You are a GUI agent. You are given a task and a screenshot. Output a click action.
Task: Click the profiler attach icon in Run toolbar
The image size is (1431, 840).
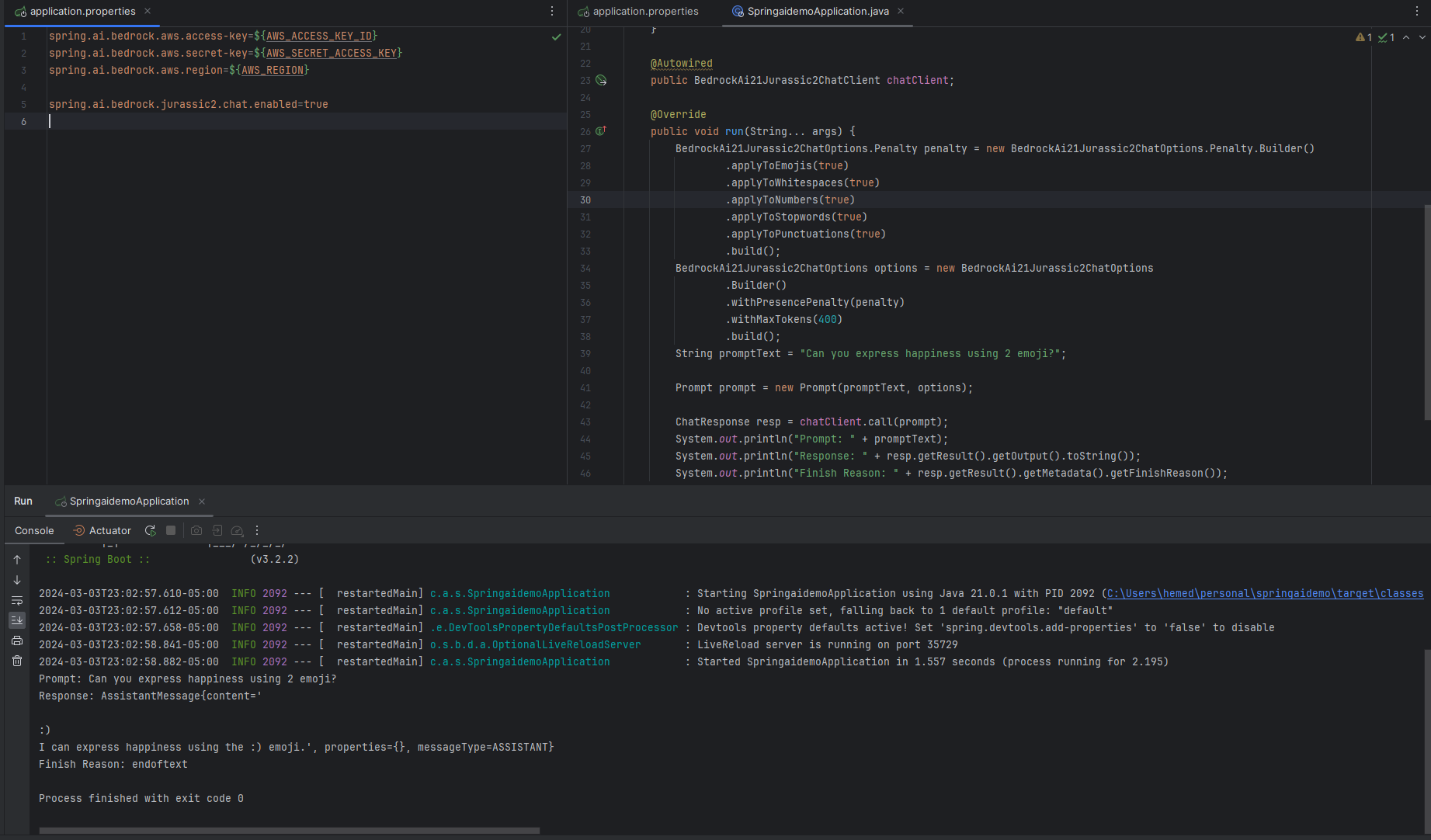[238, 530]
